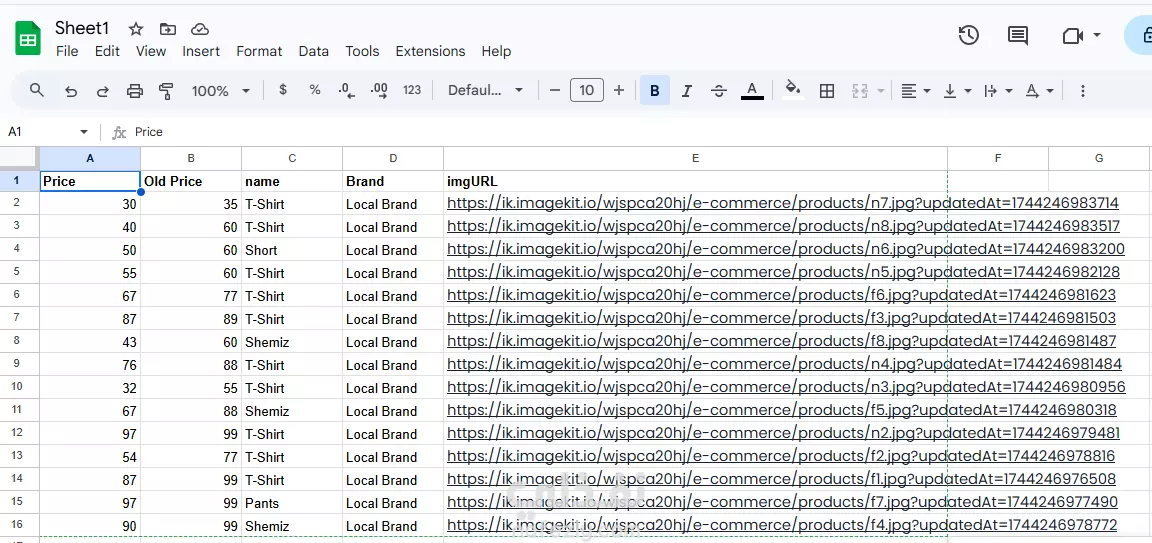Viewport: 1152px width, 543px height.
Task: Click the select all corner box
Action: tap(19, 158)
